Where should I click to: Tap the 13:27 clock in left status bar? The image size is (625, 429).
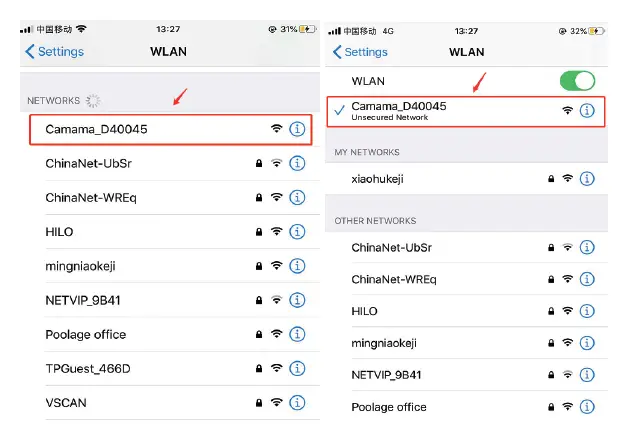[168, 29]
